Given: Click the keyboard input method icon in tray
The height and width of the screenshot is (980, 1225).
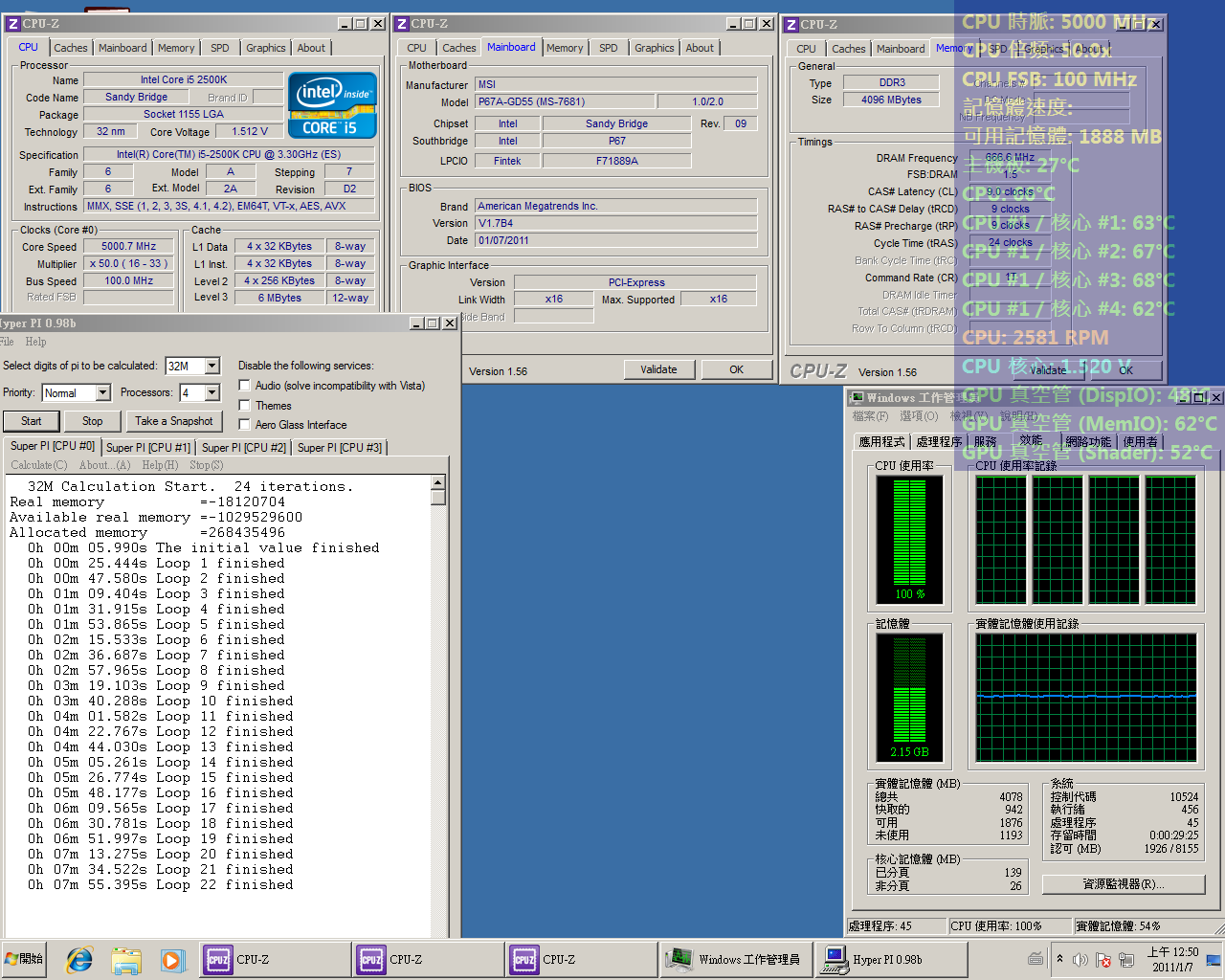Looking at the screenshot, I should (x=1036, y=959).
